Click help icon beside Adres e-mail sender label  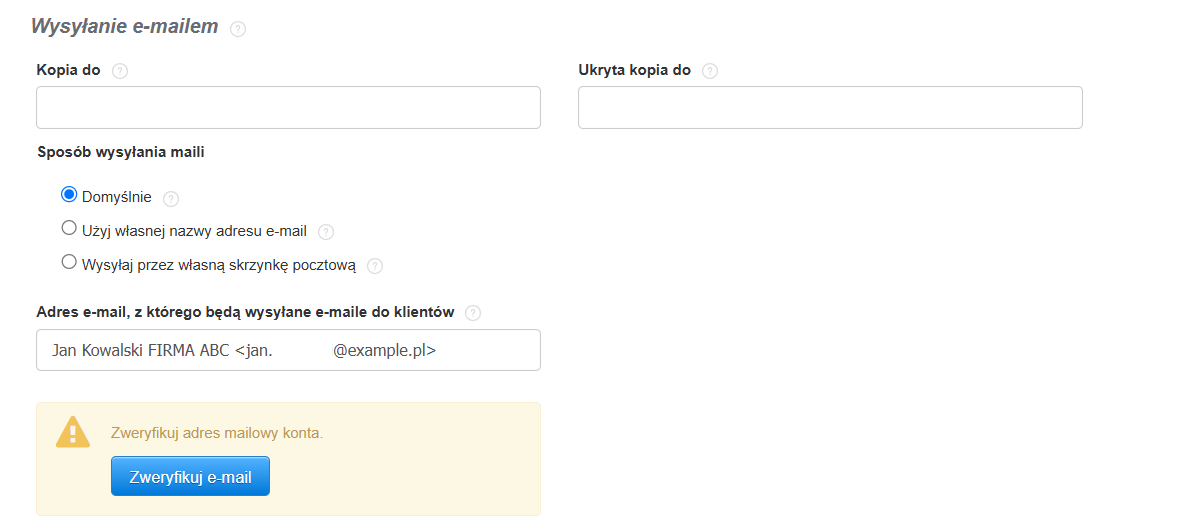[473, 313]
